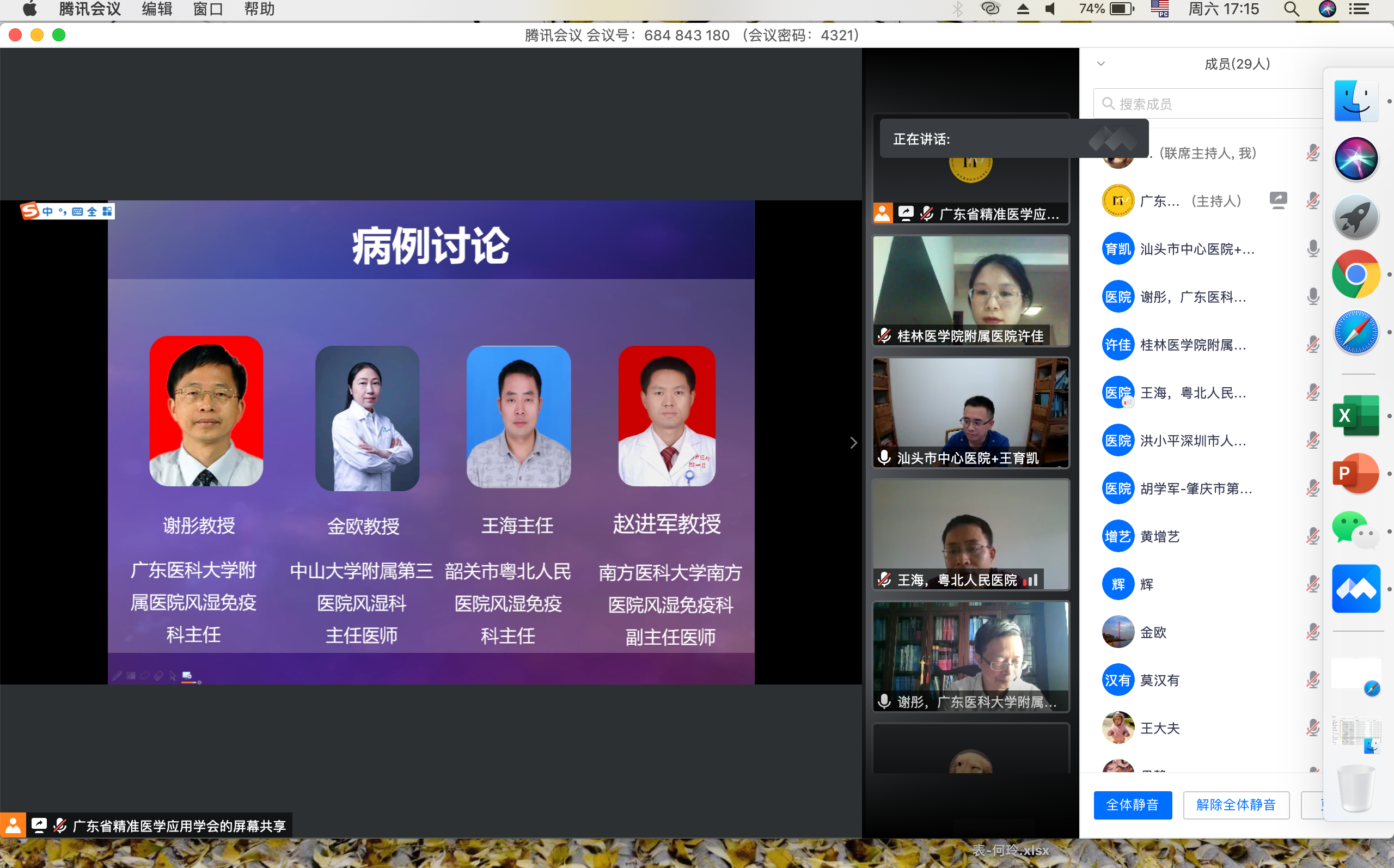Viewport: 1394px width, 868px height.
Task: Open Google Chrome from the Dock
Action: (x=1355, y=274)
